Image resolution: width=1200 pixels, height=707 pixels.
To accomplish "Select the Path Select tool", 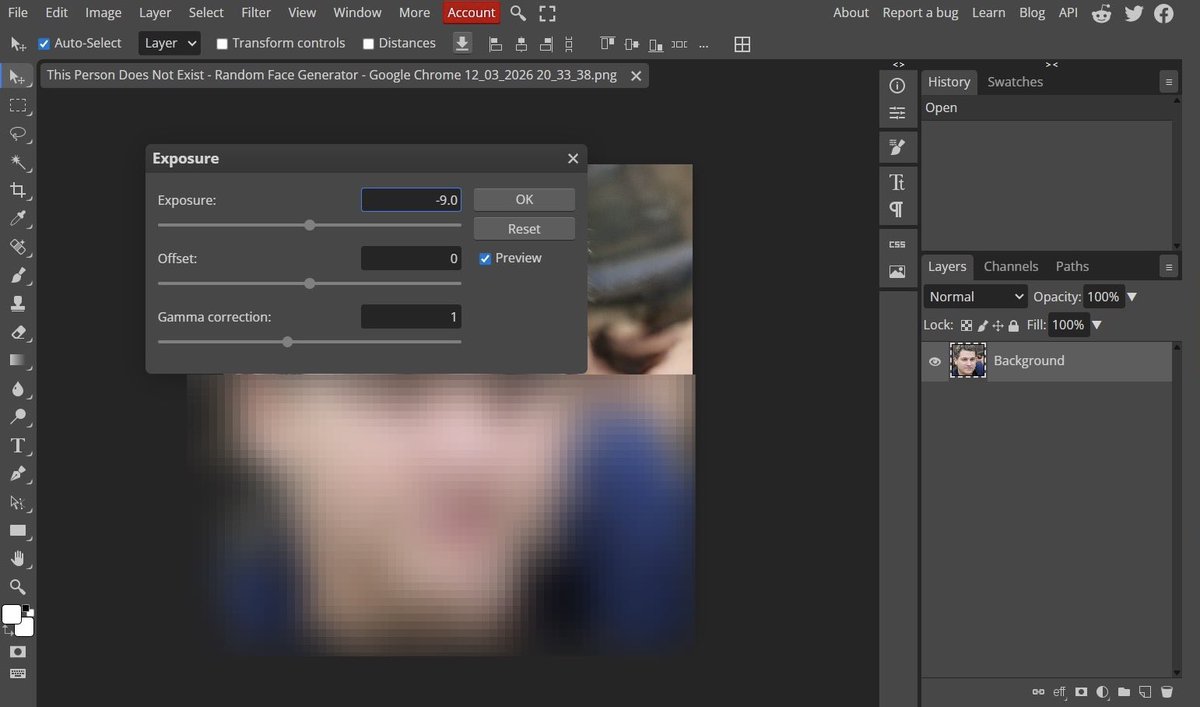I will point(18,502).
